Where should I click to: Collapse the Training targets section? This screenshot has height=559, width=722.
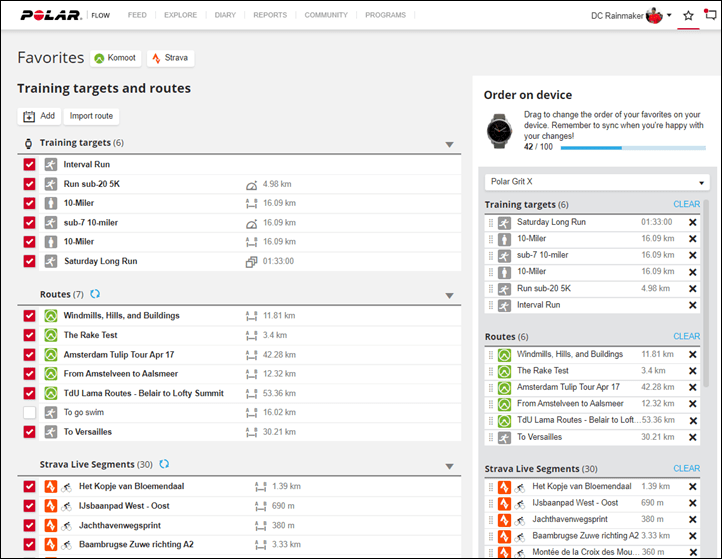pos(450,145)
